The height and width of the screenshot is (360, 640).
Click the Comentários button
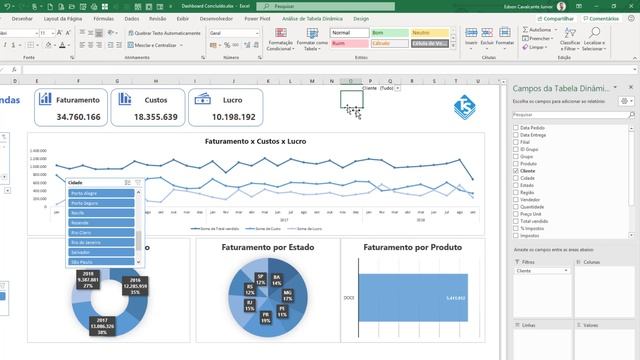coord(601,19)
